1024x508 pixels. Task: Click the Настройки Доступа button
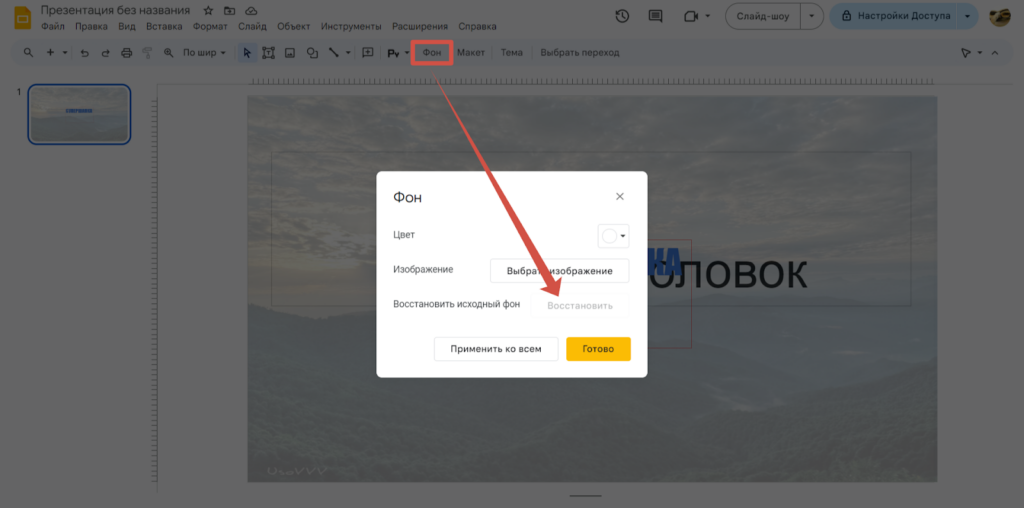(x=894, y=16)
